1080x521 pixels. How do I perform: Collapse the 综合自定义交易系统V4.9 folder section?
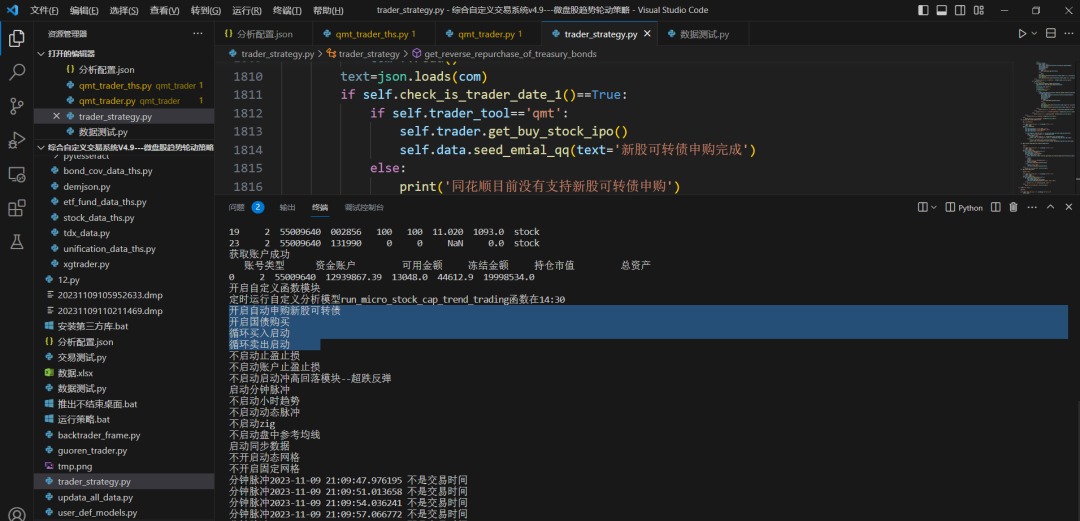[x=124, y=147]
